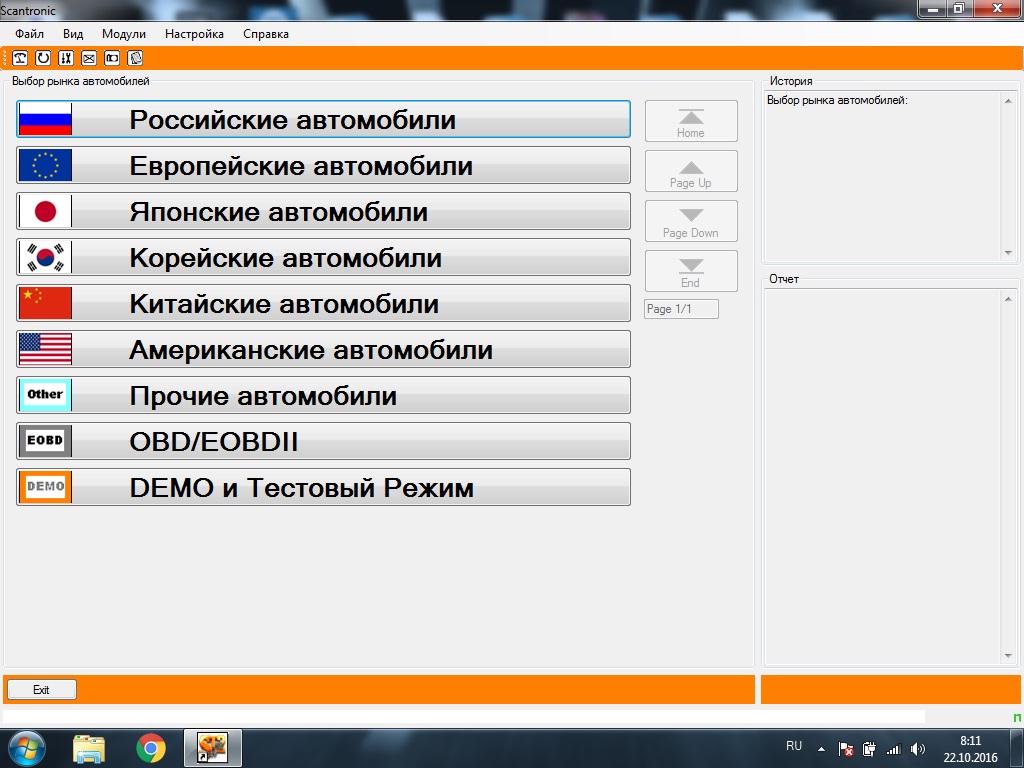Click the End navigation button
The height and width of the screenshot is (768, 1024).
pos(691,271)
